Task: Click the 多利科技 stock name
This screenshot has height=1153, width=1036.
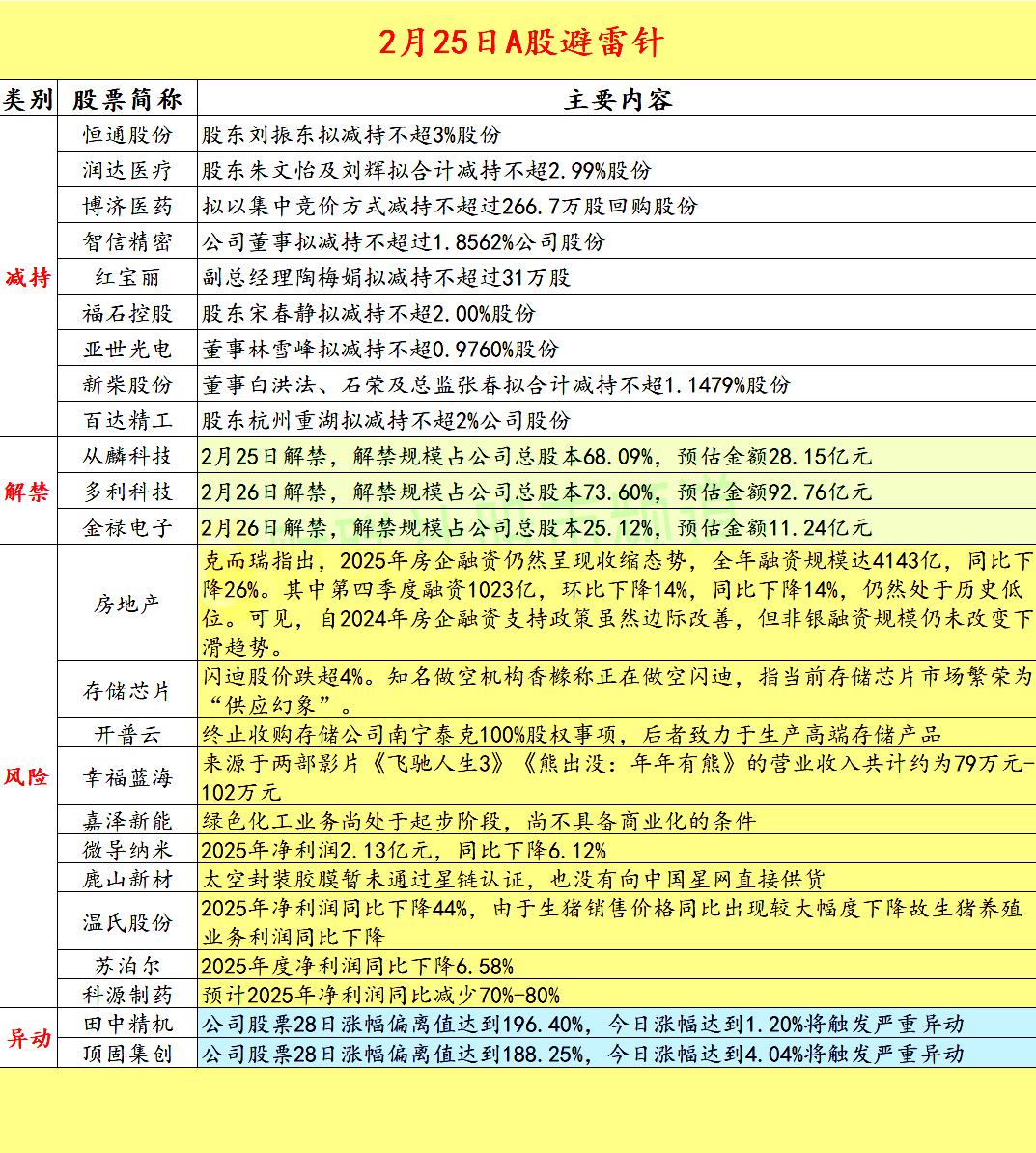Action: tap(129, 492)
